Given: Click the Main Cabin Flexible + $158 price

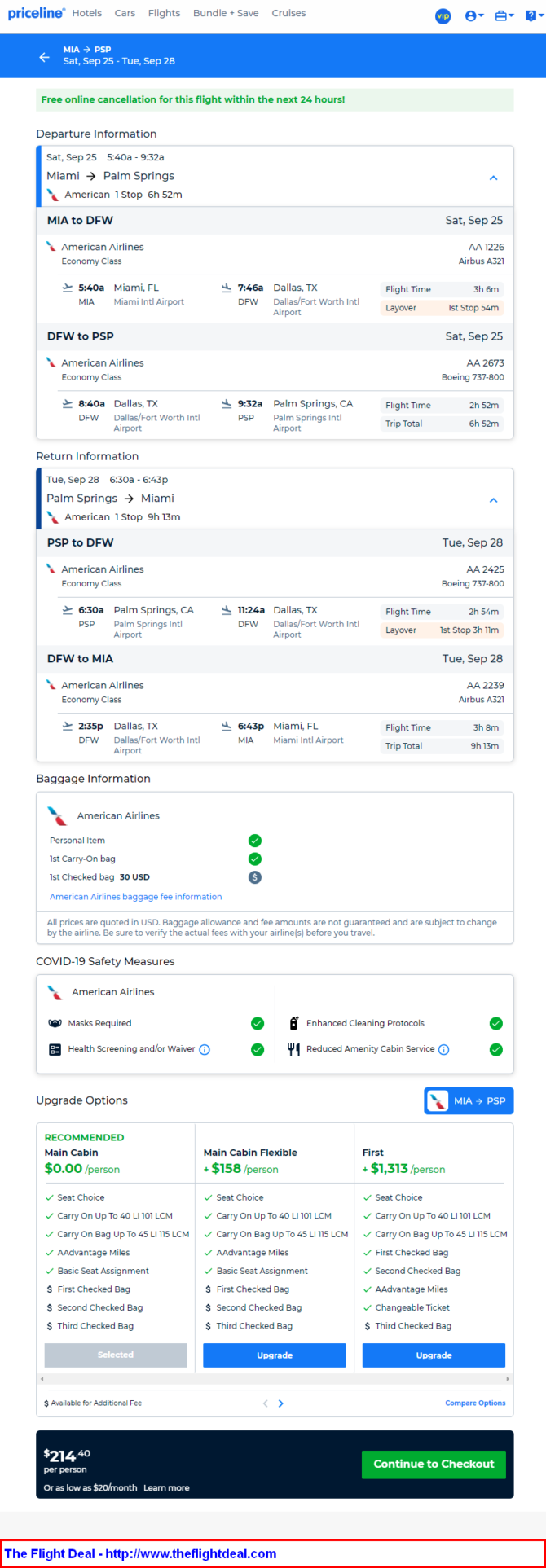Looking at the screenshot, I should tap(241, 1168).
